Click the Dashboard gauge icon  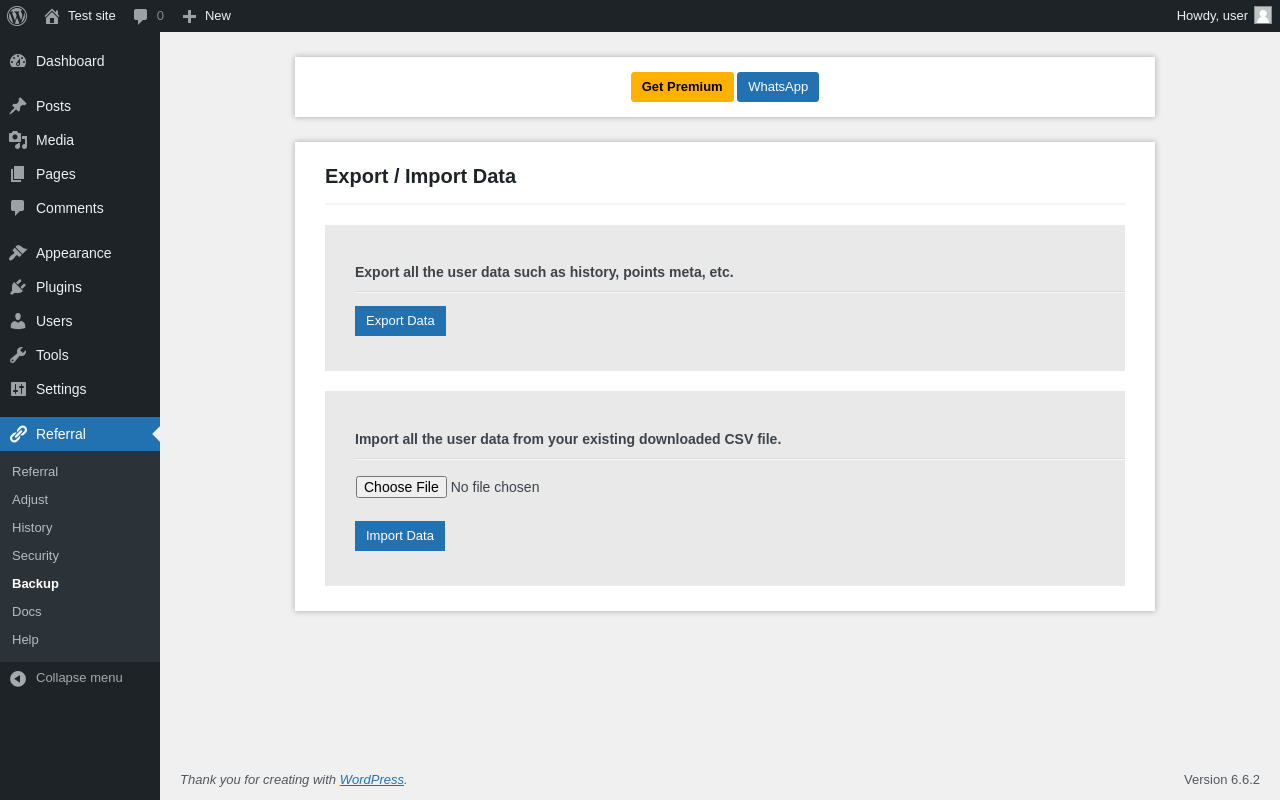18,61
